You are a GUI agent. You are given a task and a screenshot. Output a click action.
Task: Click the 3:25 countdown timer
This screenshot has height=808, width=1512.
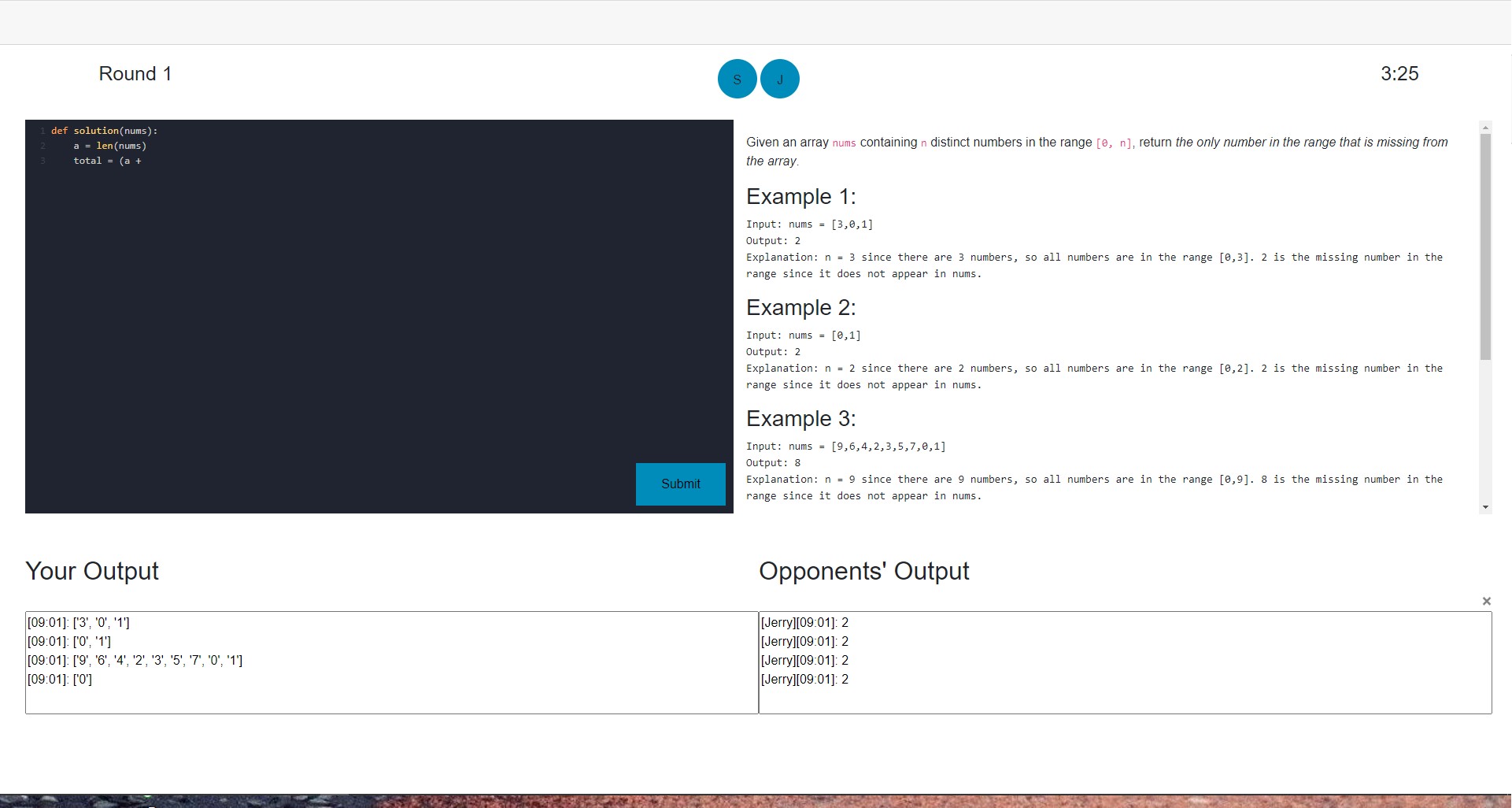[x=1399, y=74]
